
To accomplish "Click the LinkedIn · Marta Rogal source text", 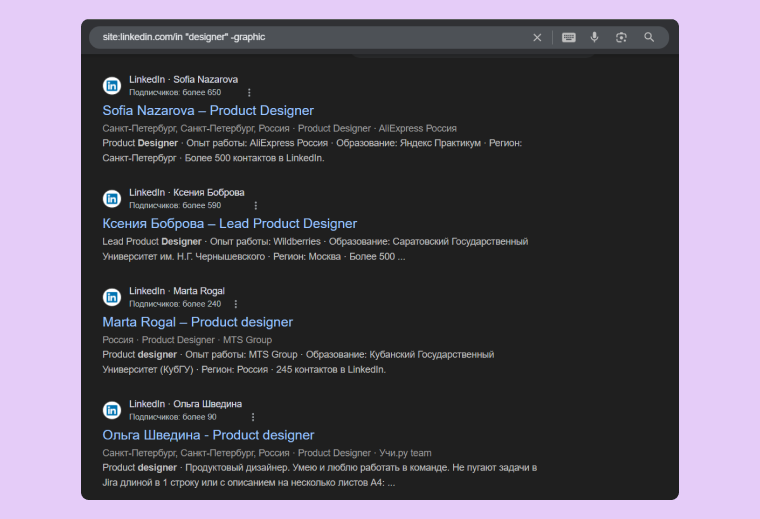I will (x=176, y=291).
